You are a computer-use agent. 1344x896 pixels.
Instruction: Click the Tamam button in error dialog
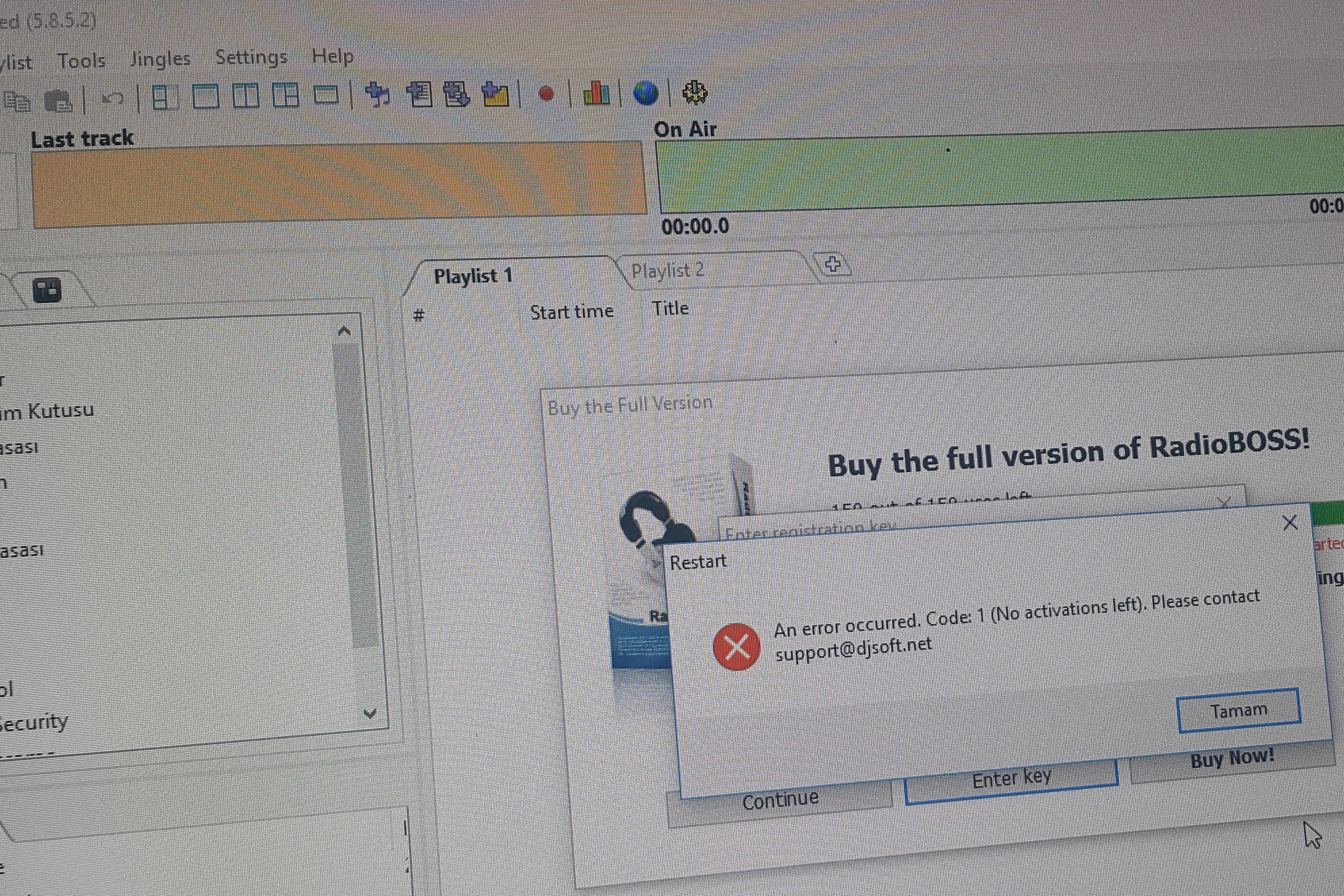(1239, 710)
